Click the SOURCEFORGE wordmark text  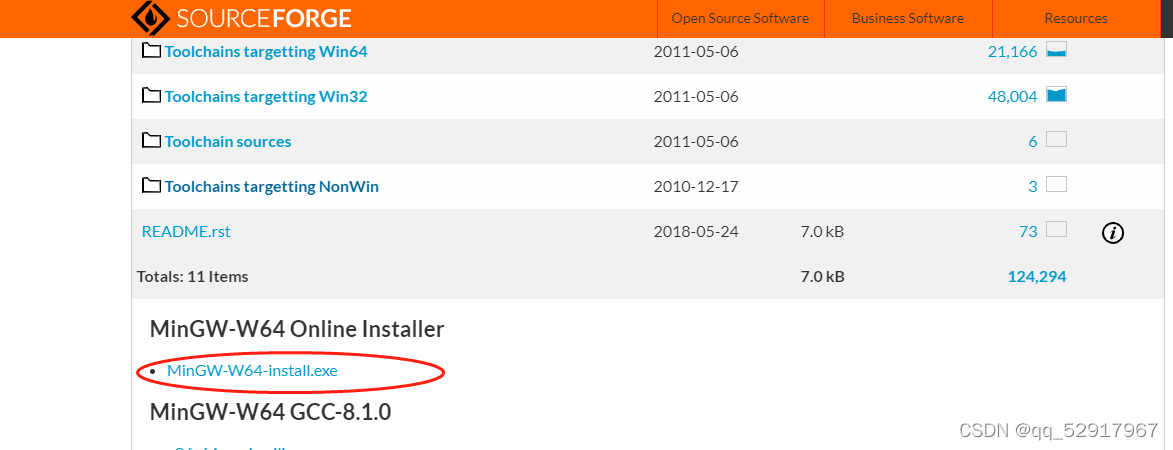pos(264,19)
